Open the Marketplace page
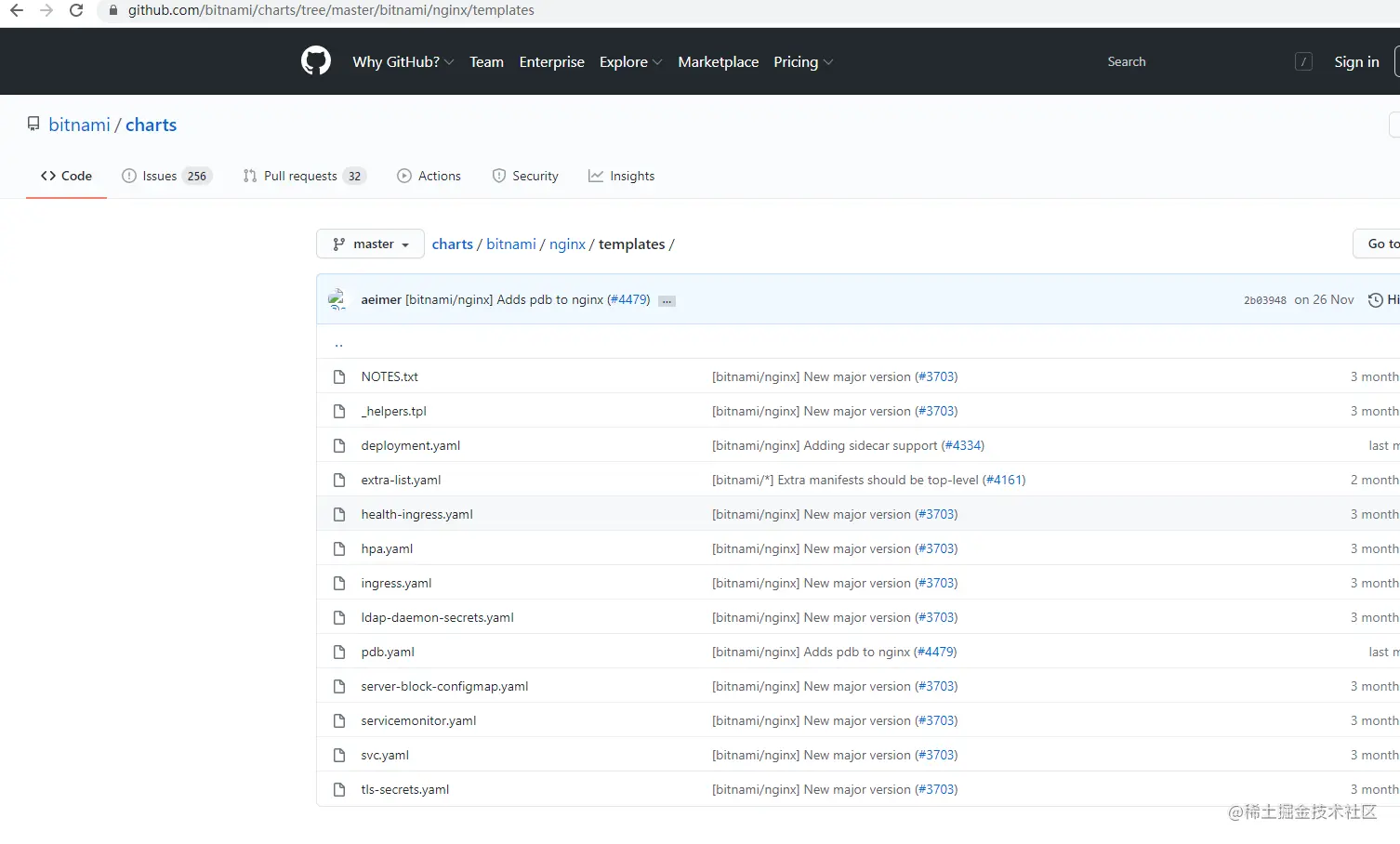This screenshot has height=844, width=1400. [x=718, y=61]
